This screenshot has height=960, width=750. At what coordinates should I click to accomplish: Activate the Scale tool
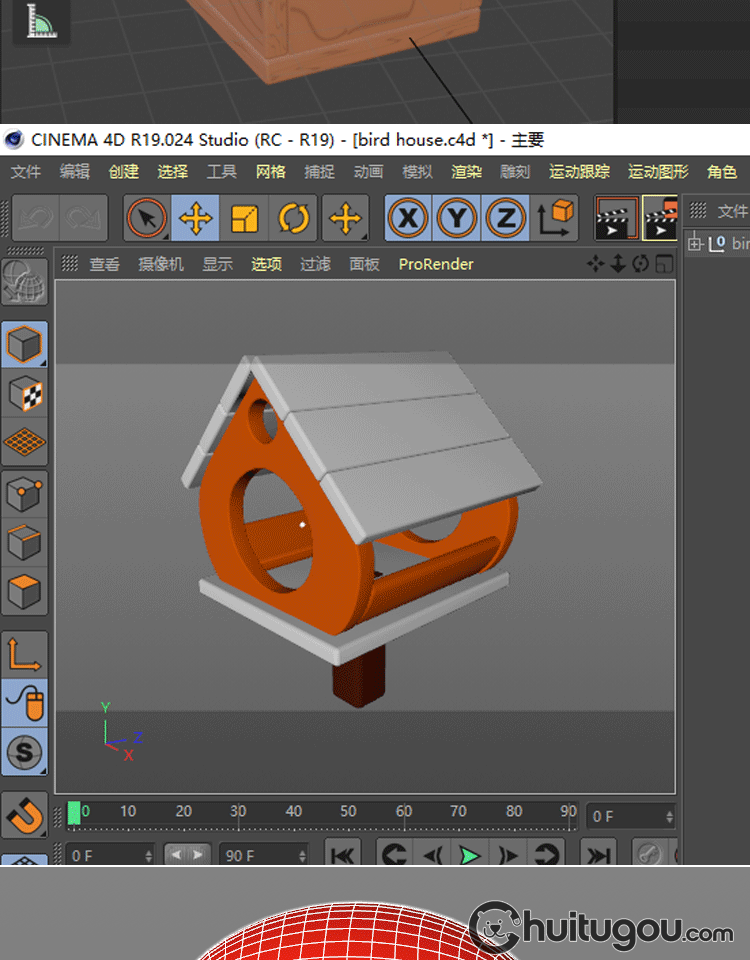coord(244,218)
